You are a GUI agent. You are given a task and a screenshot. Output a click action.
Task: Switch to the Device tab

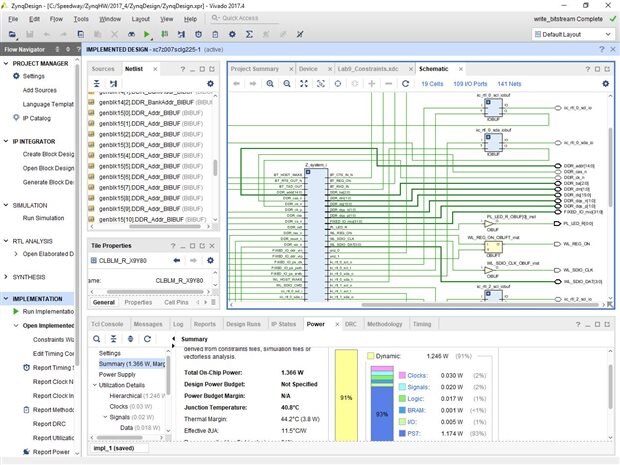308,68
